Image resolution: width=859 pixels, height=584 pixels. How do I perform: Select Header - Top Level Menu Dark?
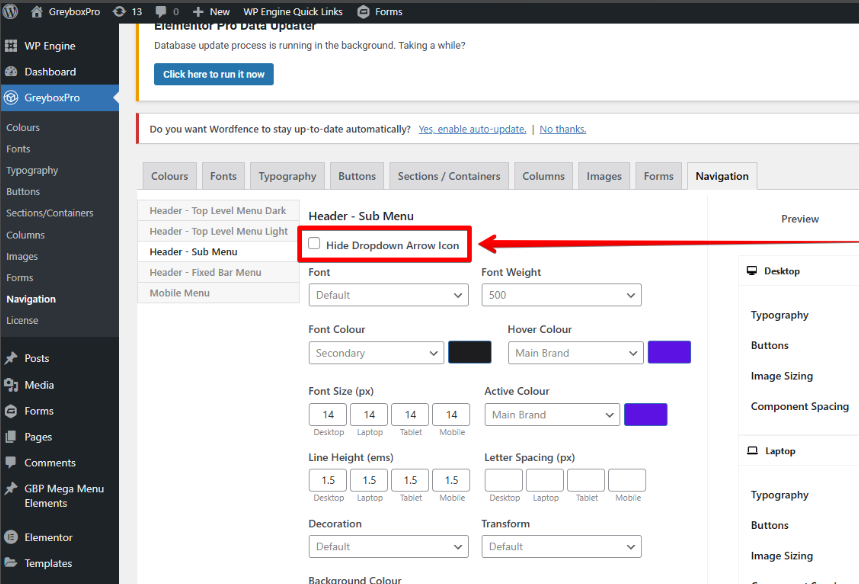[218, 210]
